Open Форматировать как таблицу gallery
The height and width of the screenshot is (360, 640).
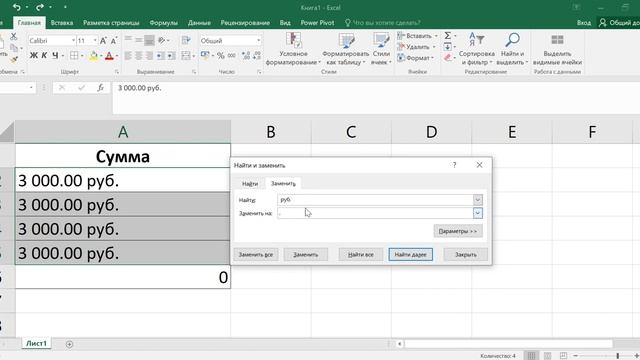345,49
